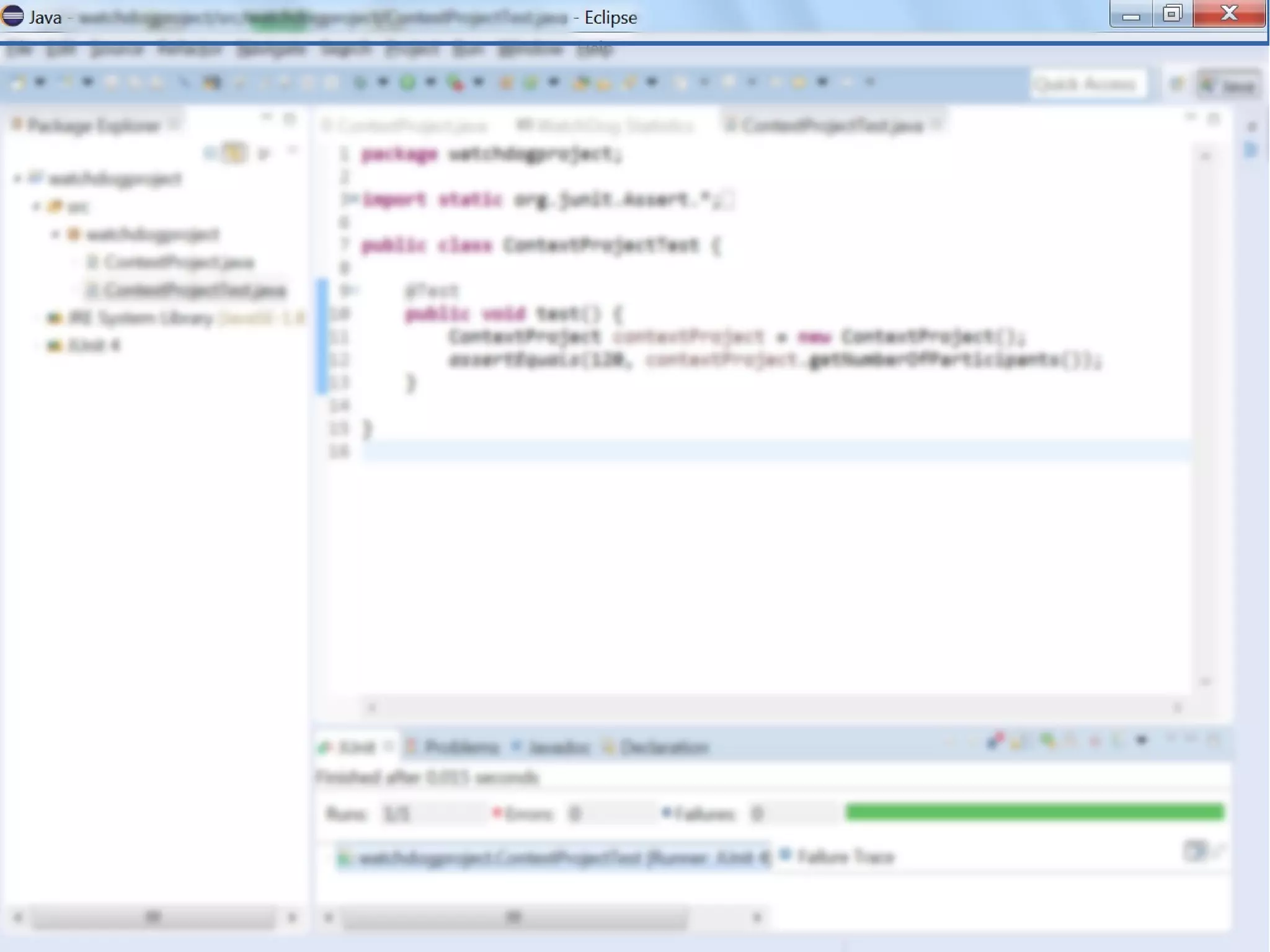Click the green Run button in toolbar
Screen dimensions: 1270x952
(407, 82)
